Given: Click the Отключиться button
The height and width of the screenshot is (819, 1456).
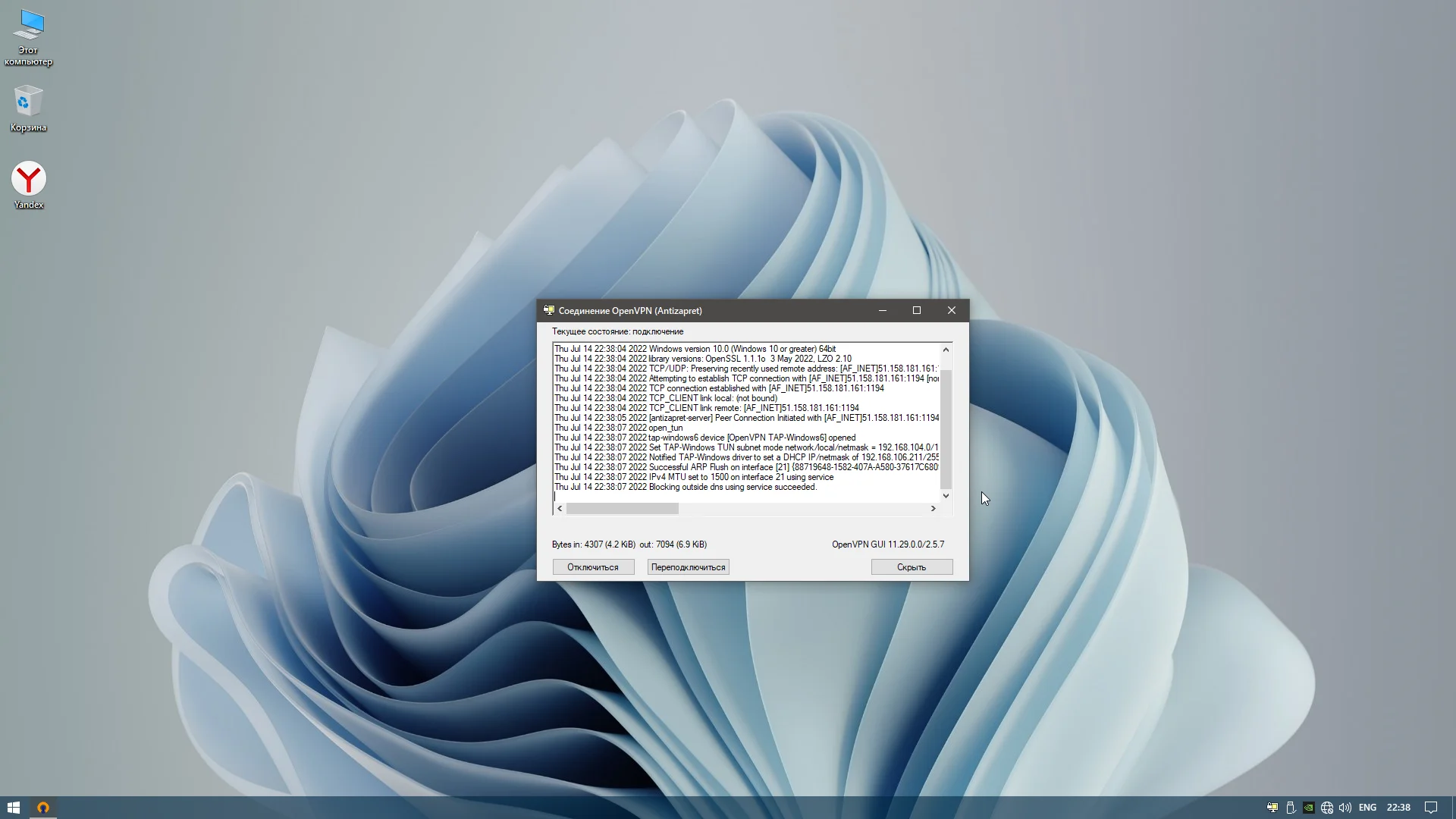Looking at the screenshot, I should pos(593,567).
